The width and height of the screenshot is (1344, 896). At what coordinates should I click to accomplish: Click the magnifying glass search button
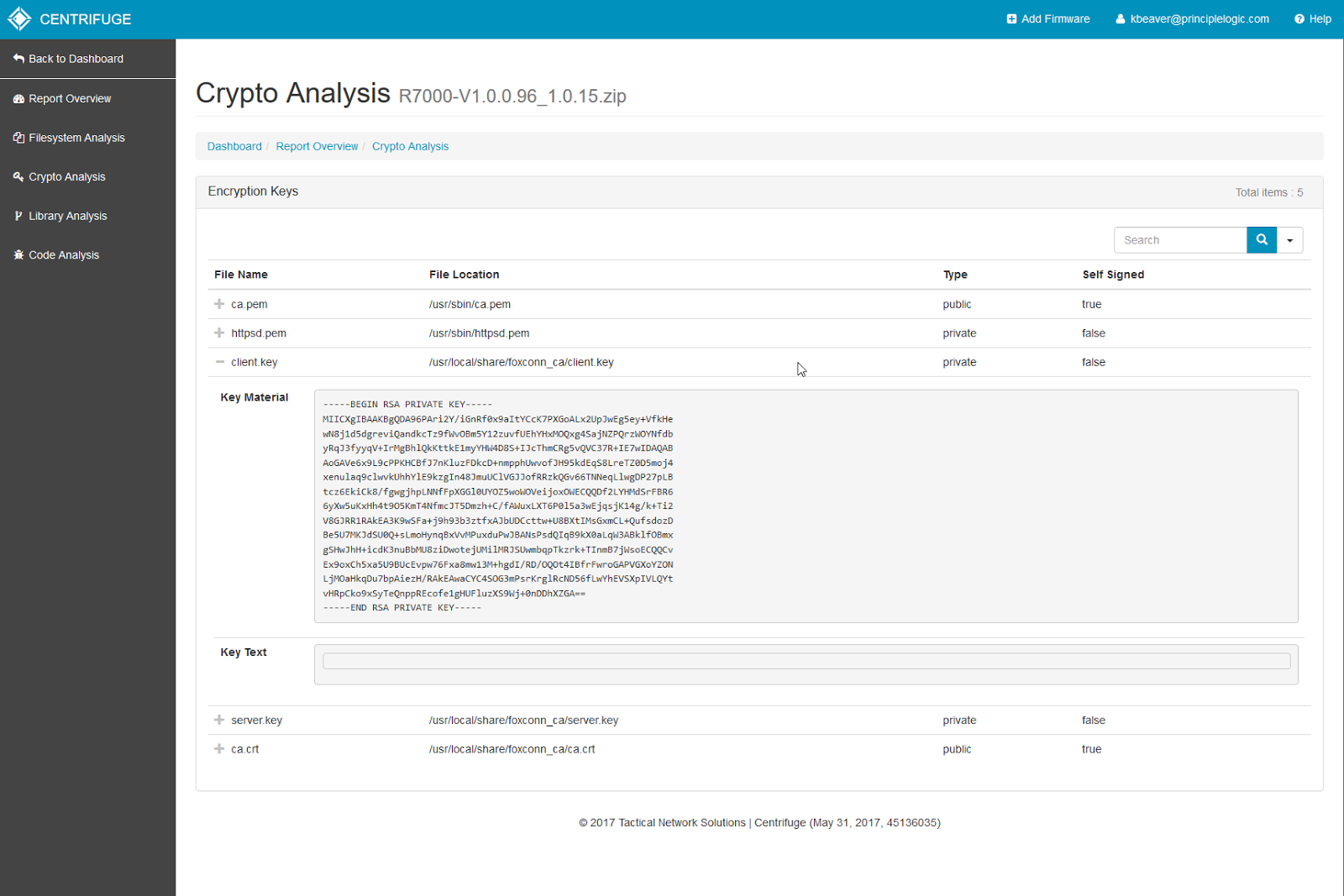pos(1261,239)
